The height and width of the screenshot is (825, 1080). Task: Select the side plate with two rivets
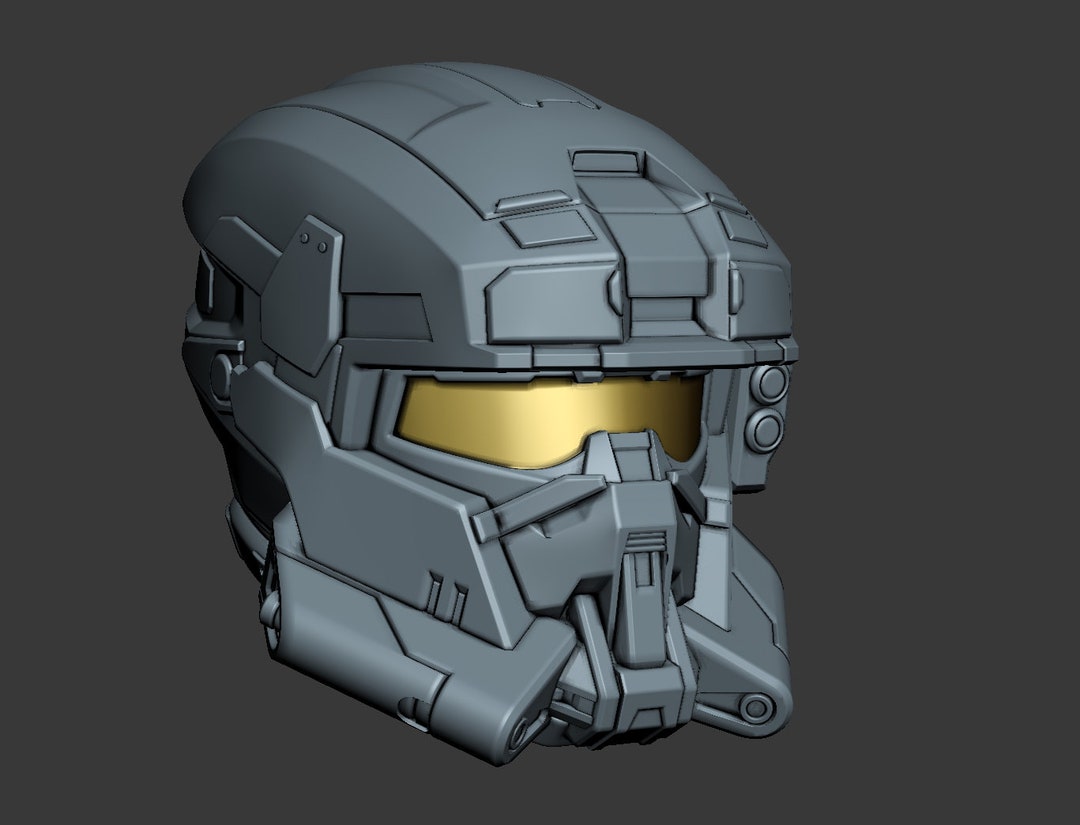pyautogui.click(x=302, y=295)
